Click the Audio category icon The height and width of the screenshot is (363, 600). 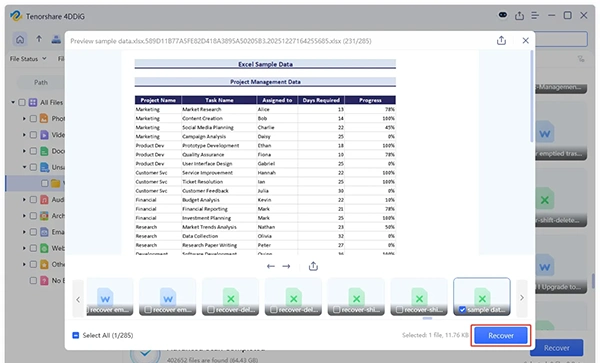(x=44, y=200)
